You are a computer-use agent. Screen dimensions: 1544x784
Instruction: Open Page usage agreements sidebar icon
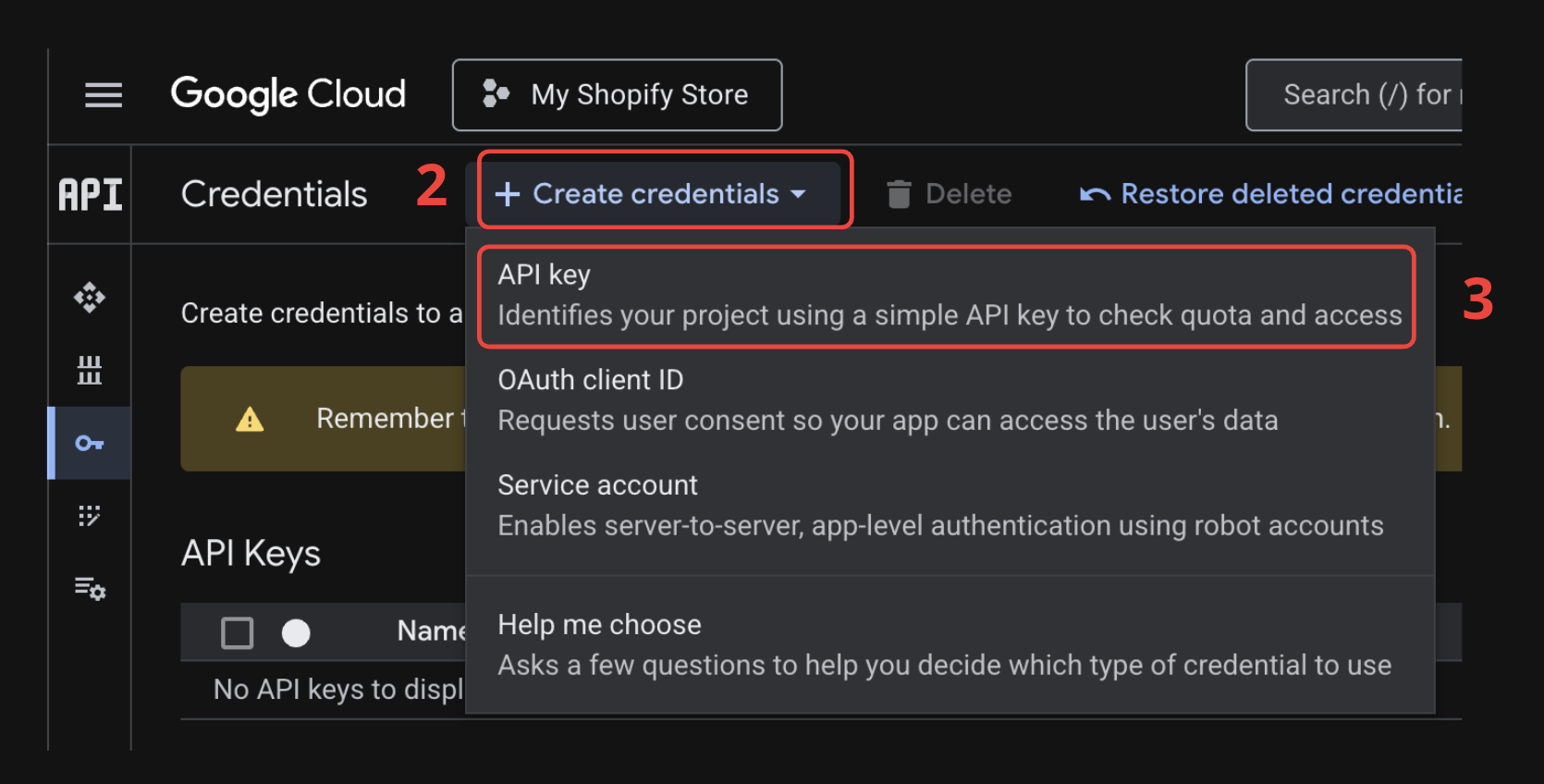pyautogui.click(x=90, y=588)
